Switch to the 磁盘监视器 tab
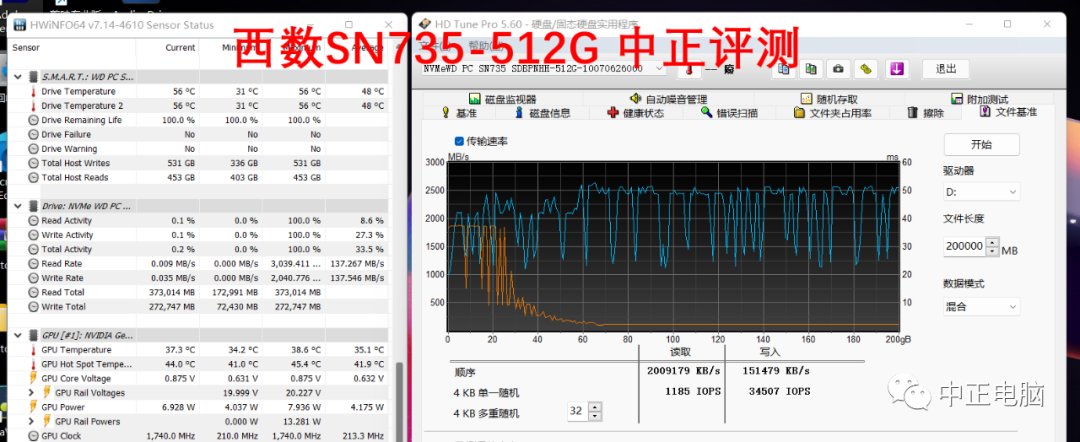 tap(502, 99)
